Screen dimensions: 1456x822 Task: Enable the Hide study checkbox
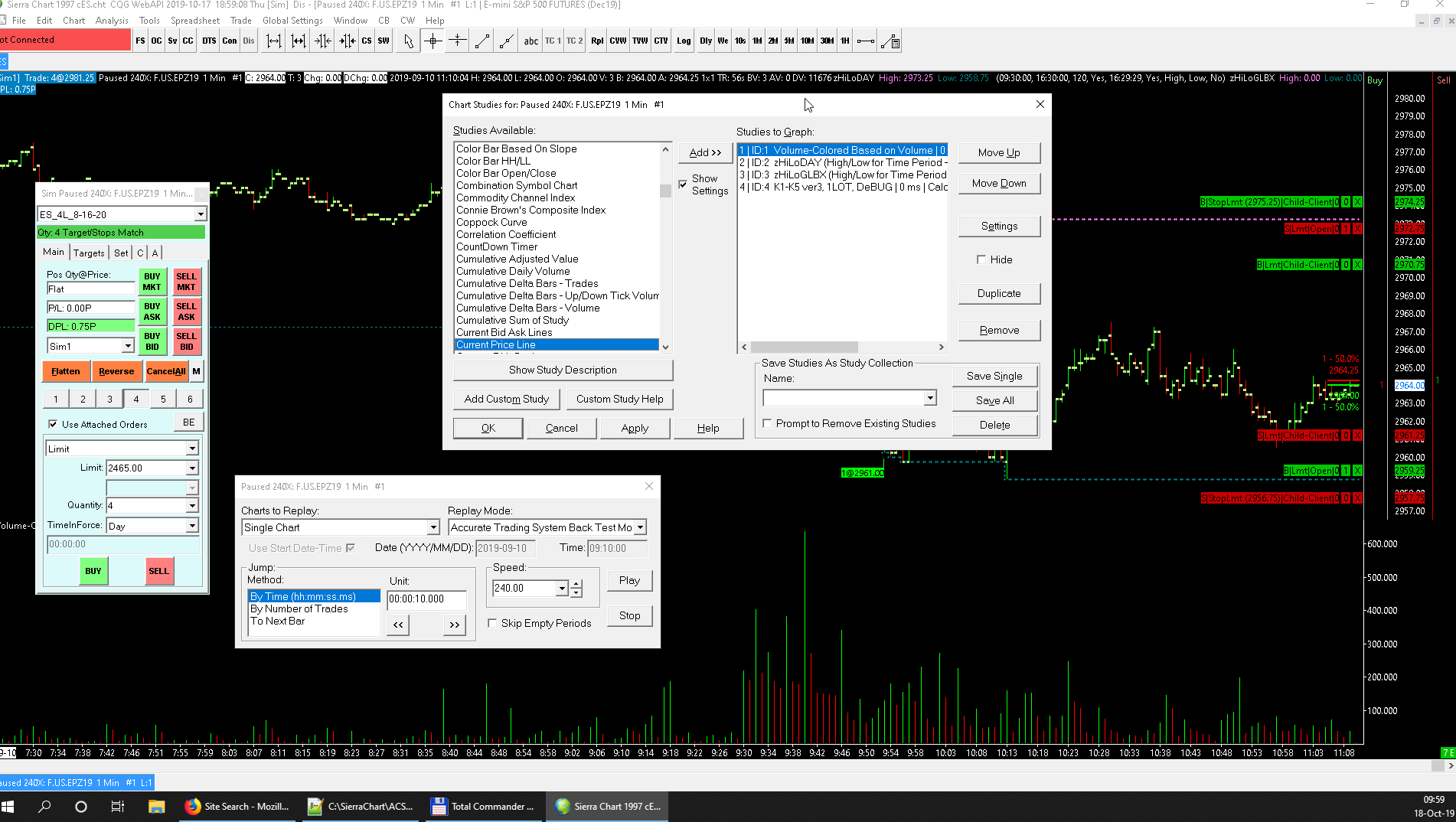pyautogui.click(x=981, y=259)
